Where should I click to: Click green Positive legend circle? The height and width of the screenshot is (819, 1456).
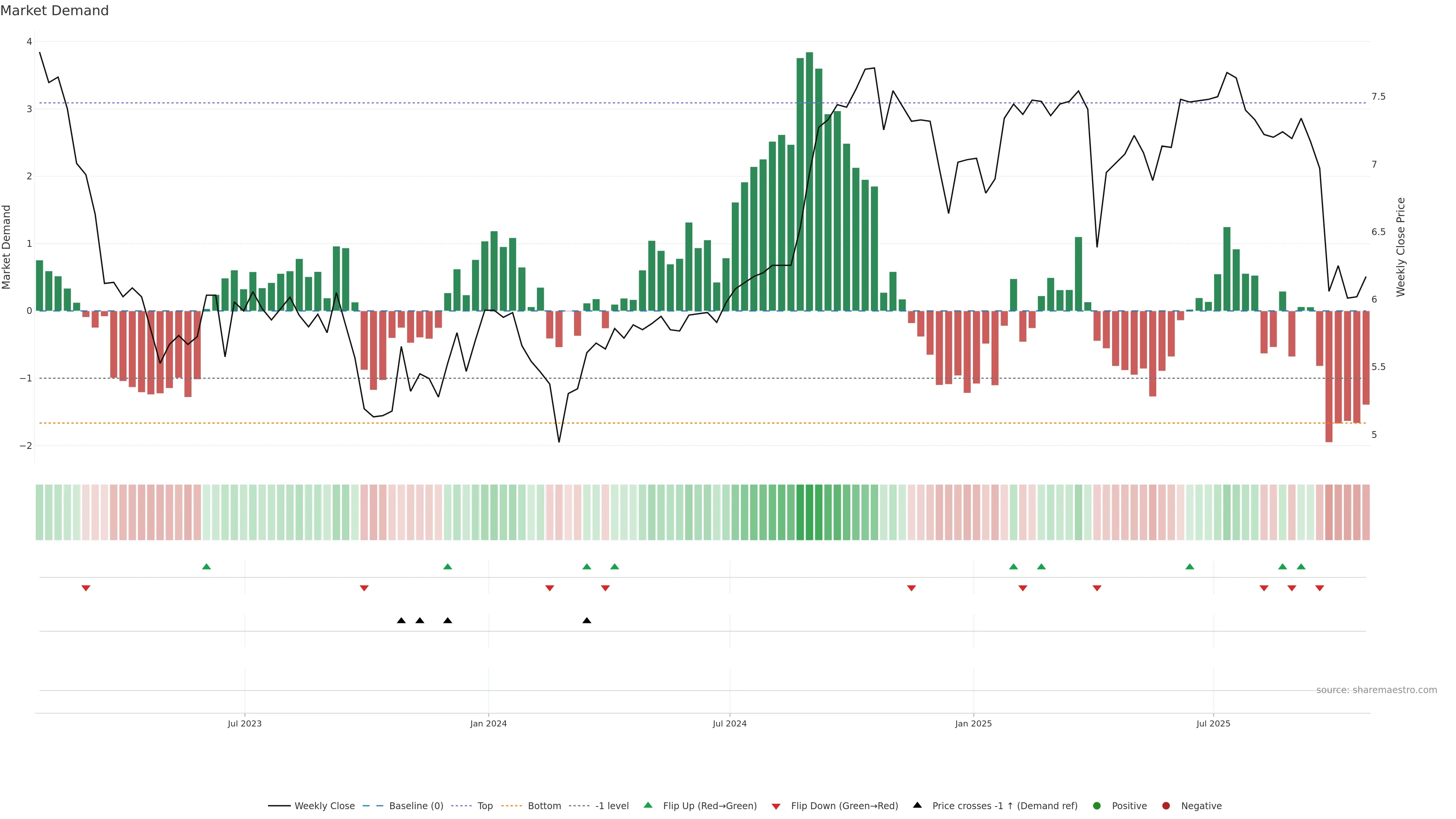[x=1097, y=806]
